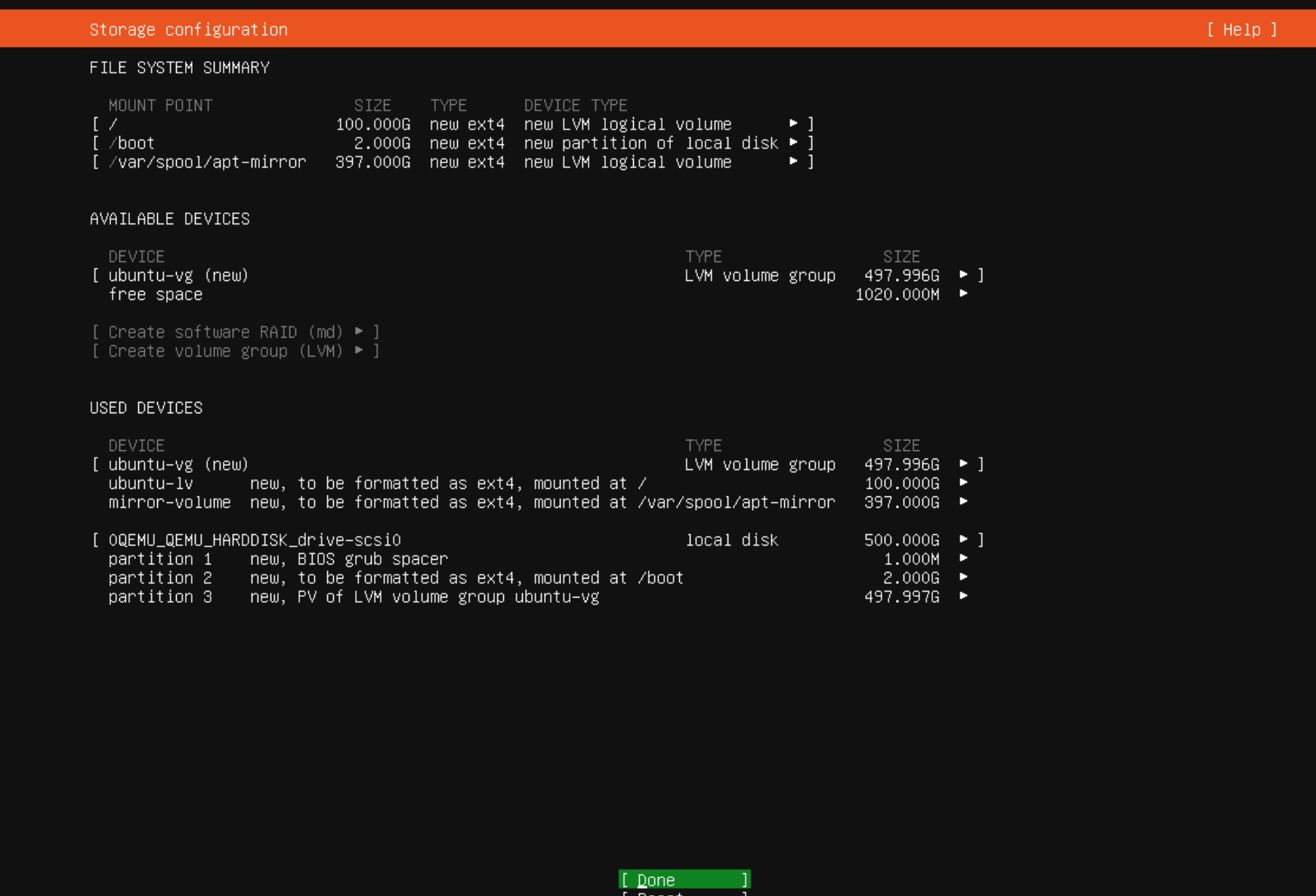The height and width of the screenshot is (896, 1316).
Task: Select partition 2 row
Action: tap(538, 577)
